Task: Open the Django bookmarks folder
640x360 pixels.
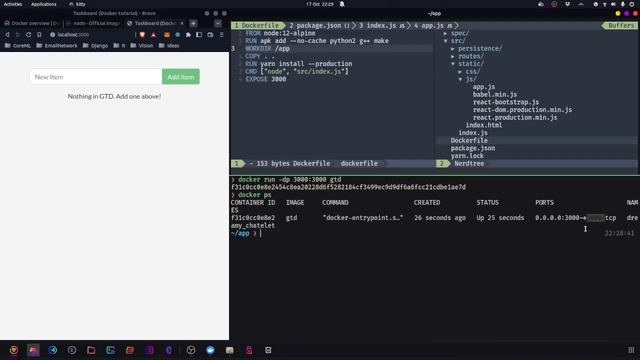Action: [96, 46]
